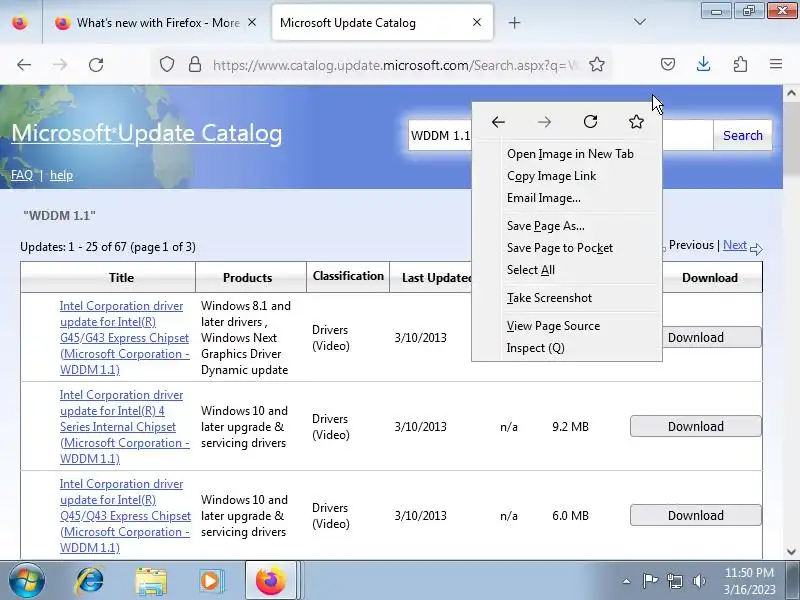This screenshot has height=600, width=800.
Task: Open Intel Q45/Q43 Express Chipset driver link
Action: (125, 515)
